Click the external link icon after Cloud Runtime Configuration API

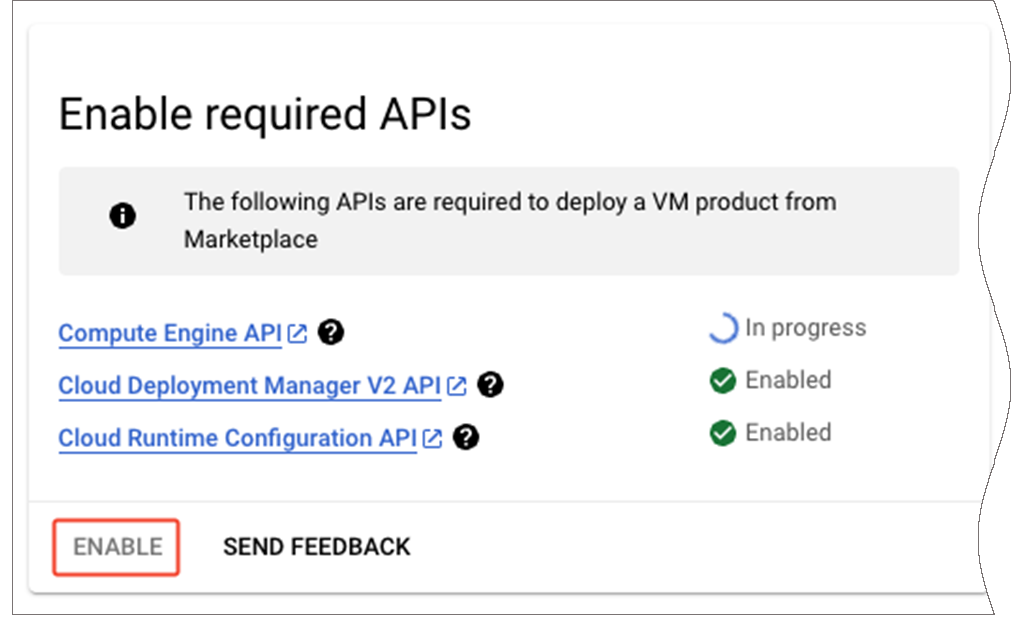[x=433, y=437]
